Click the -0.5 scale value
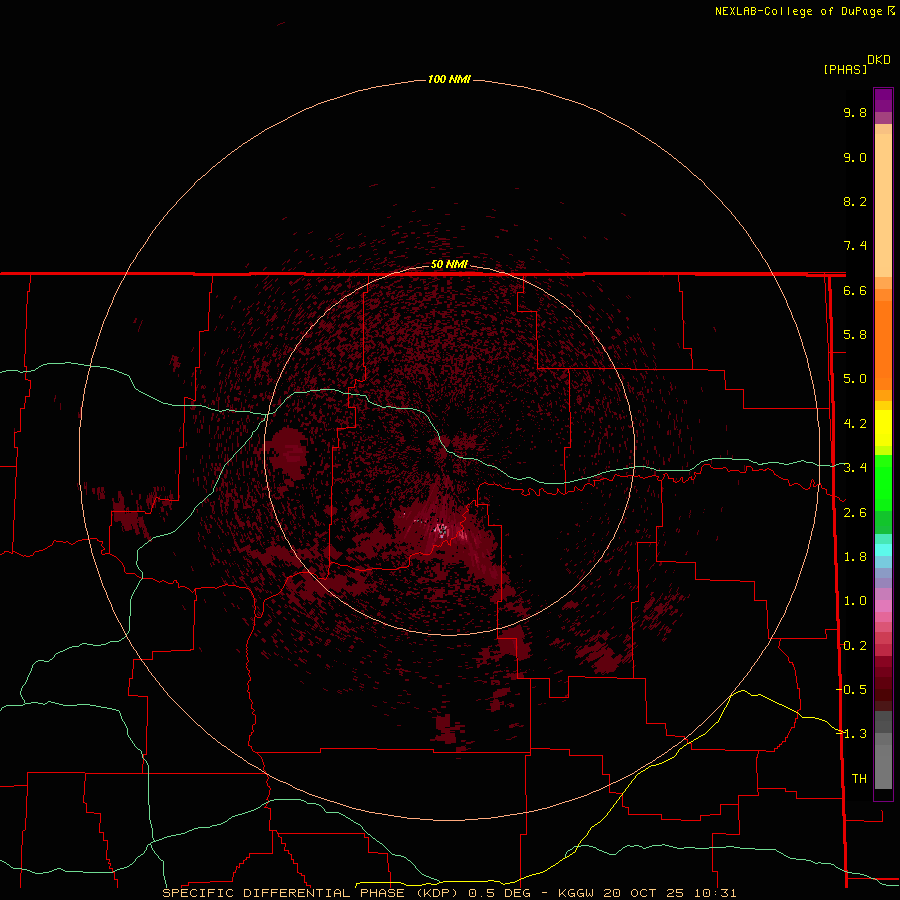The width and height of the screenshot is (900, 900). 851,690
